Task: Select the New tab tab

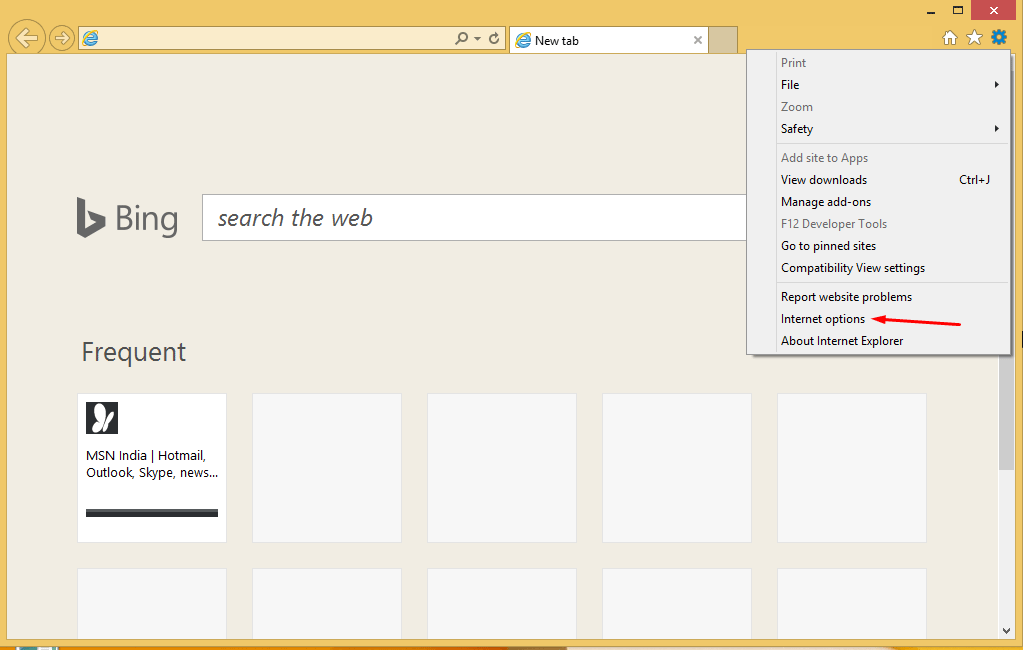Action: 608,40
